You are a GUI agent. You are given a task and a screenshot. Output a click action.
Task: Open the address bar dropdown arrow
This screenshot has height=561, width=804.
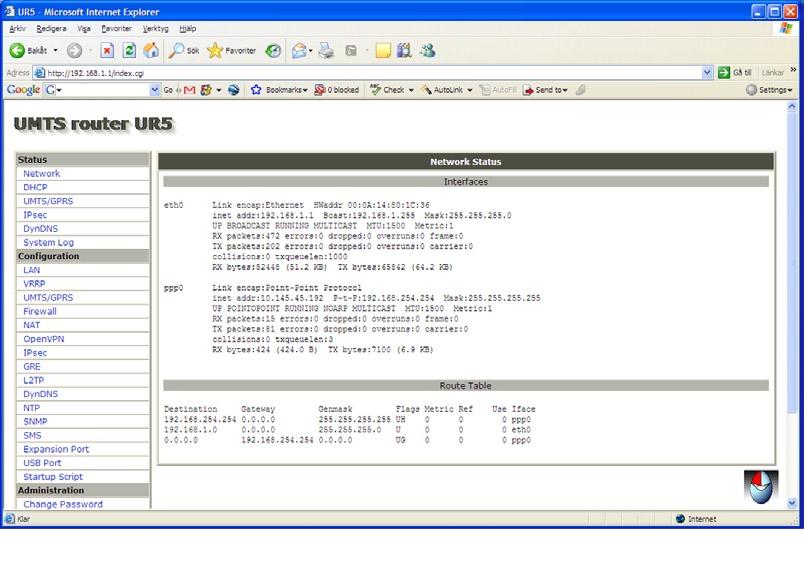[x=707, y=72]
